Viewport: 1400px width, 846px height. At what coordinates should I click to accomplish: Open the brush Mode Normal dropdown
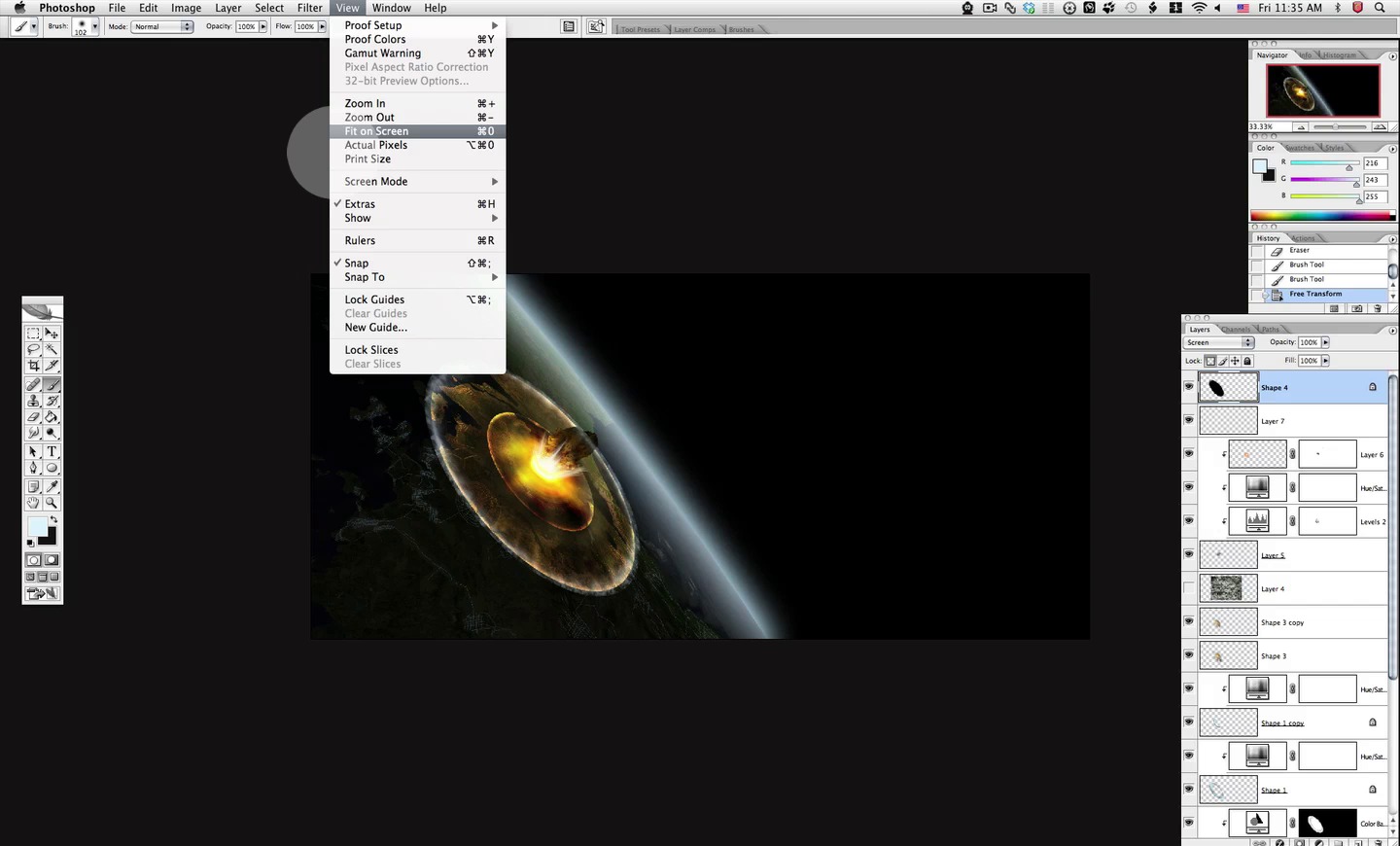click(162, 26)
